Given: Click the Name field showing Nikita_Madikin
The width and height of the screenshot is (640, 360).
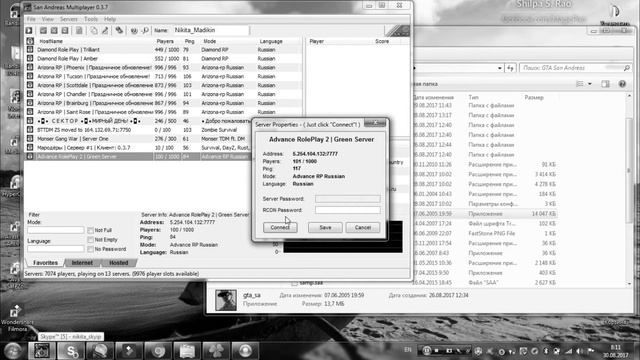Looking at the screenshot, I should tap(211, 30).
